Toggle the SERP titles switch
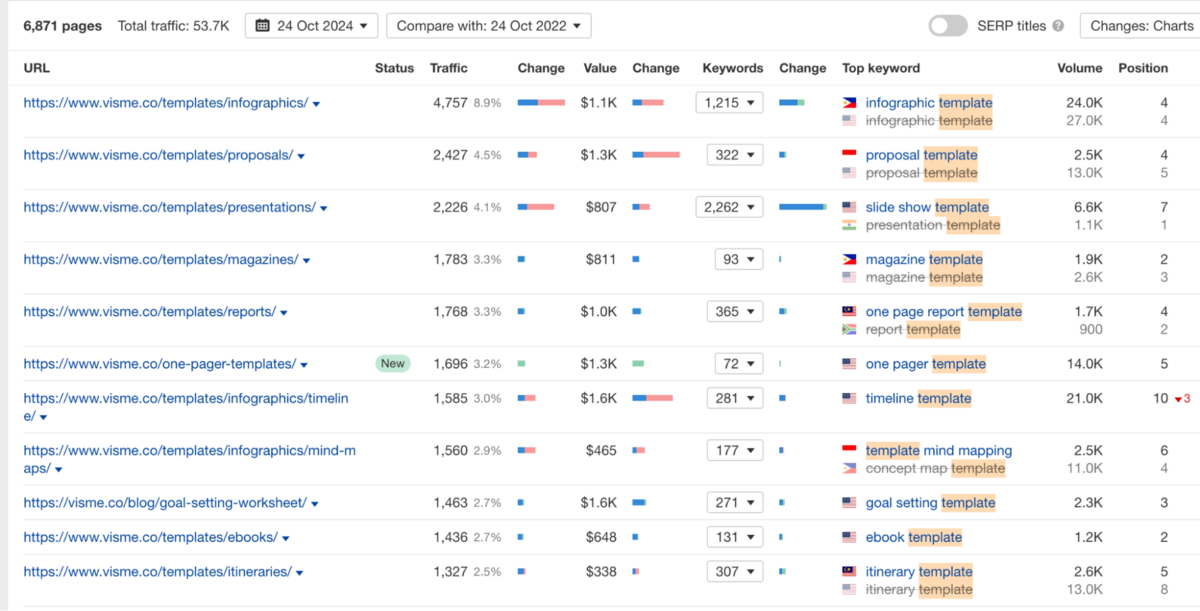This screenshot has height=611, width=1200. coord(947,26)
